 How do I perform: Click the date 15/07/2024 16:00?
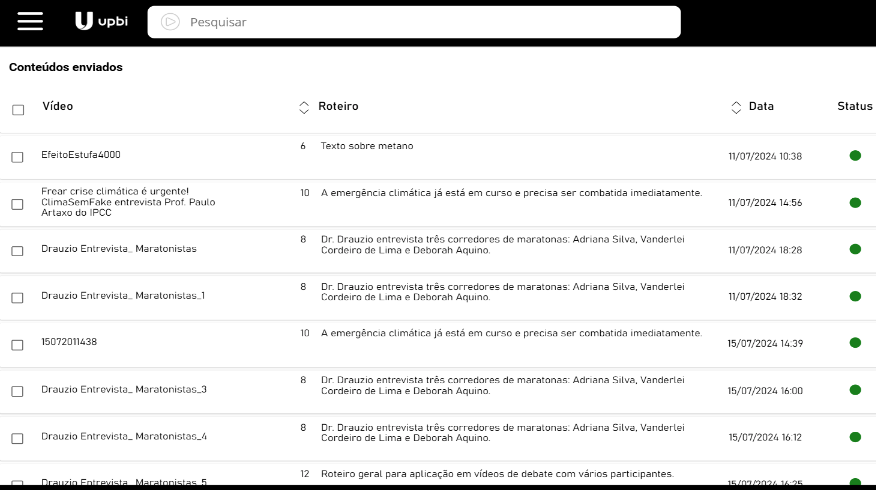(765, 391)
